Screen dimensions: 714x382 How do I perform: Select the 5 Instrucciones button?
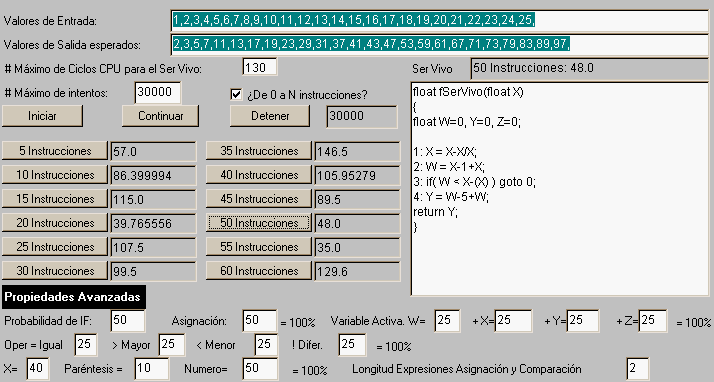tap(55, 151)
